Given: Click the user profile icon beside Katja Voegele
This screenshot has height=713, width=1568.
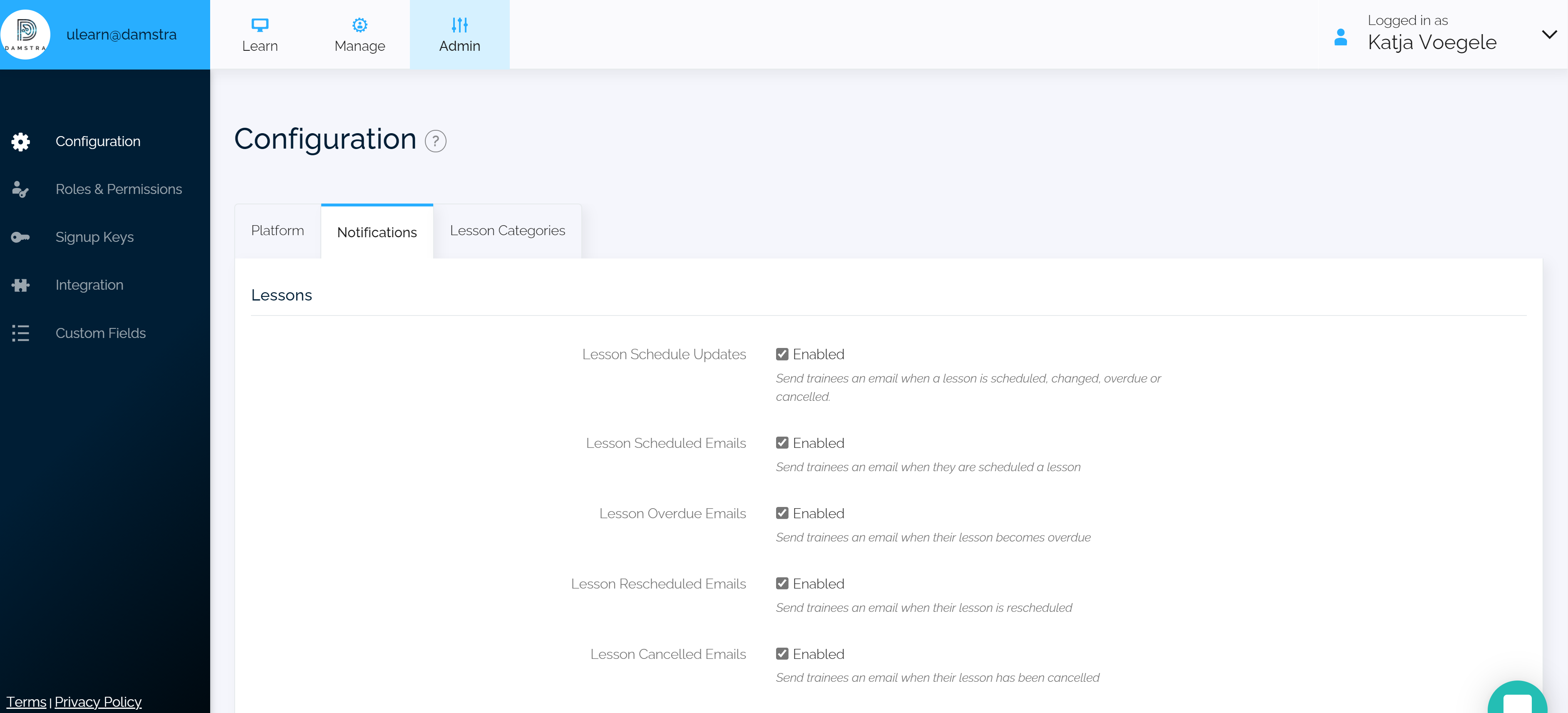Looking at the screenshot, I should point(1340,38).
